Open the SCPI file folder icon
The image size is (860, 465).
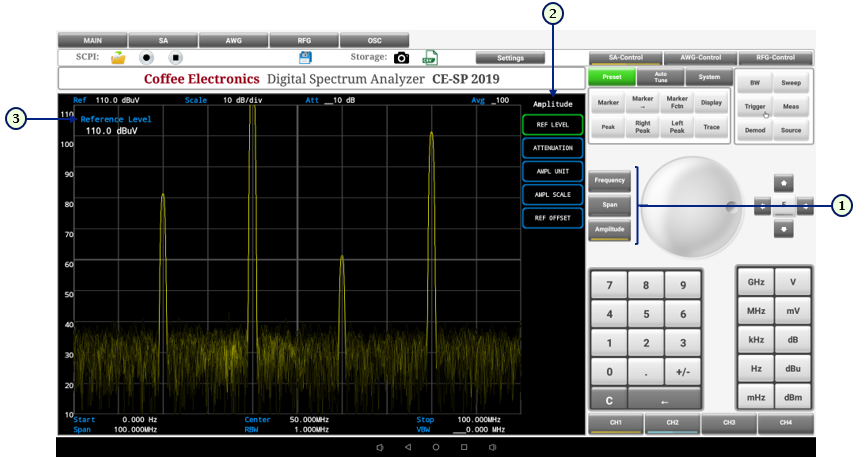pyautogui.click(x=118, y=58)
